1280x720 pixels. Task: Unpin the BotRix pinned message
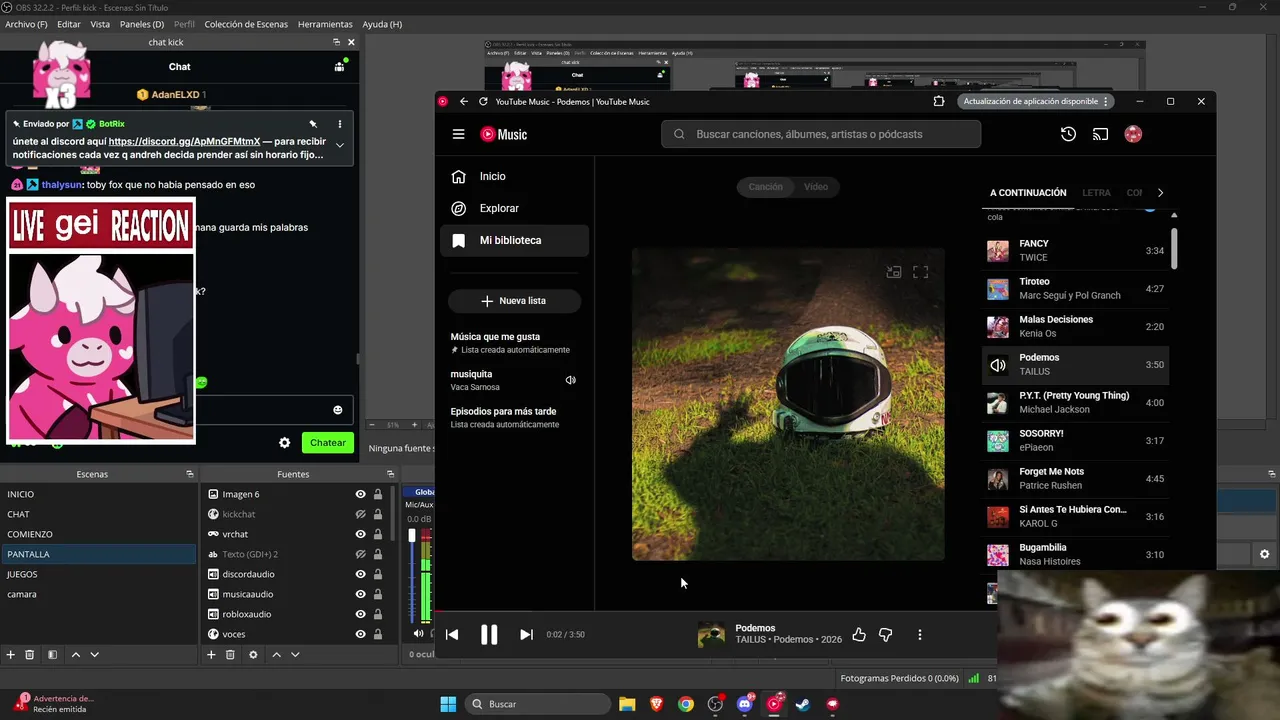(313, 124)
